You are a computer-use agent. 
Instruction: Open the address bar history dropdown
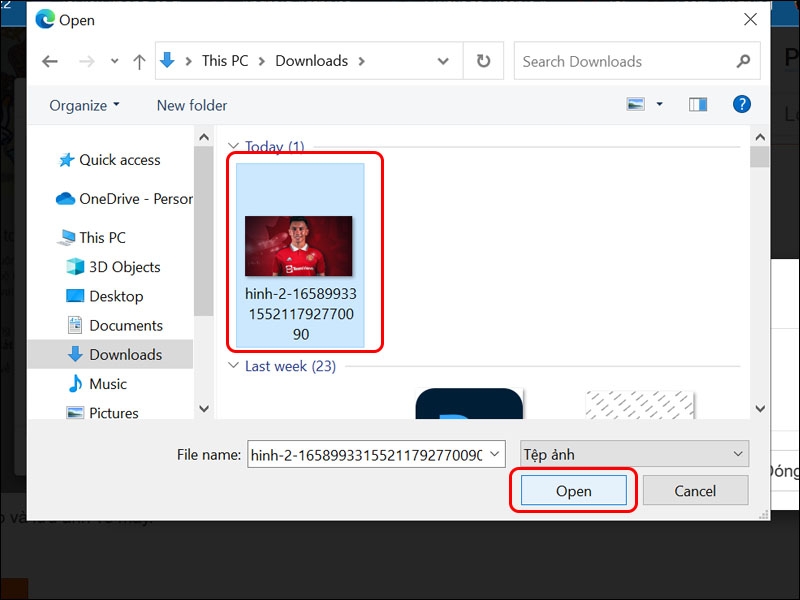click(443, 61)
